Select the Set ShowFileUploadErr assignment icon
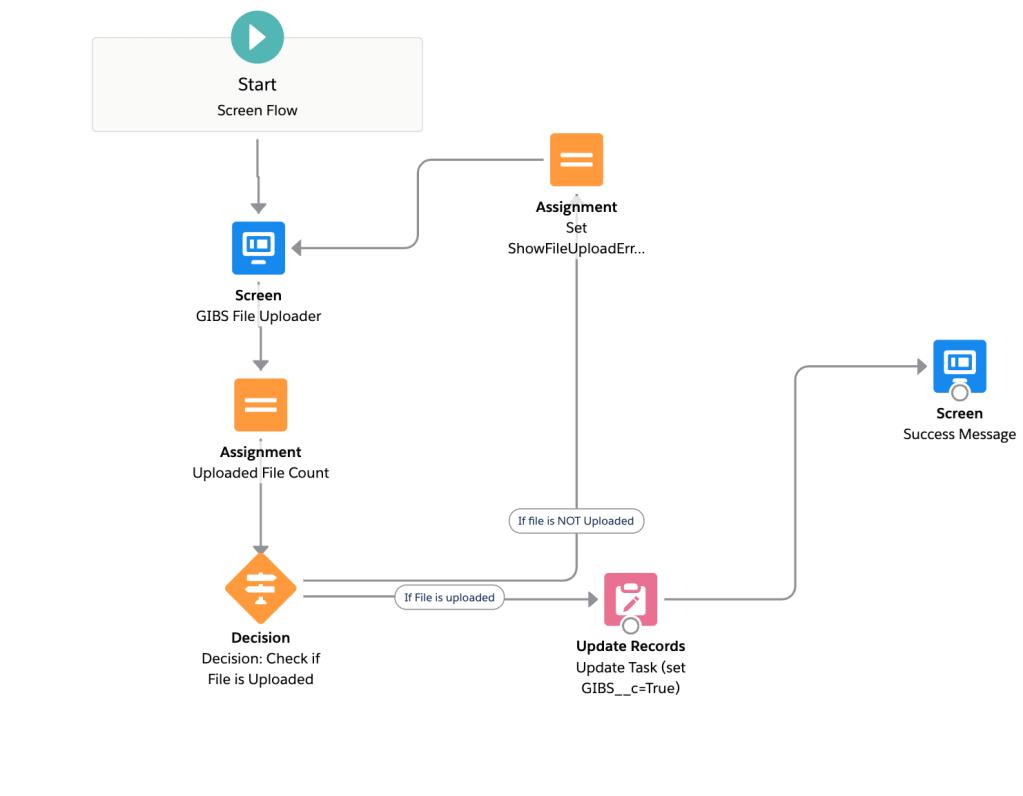The width and height of the screenshot is (1023, 796). 576,159
